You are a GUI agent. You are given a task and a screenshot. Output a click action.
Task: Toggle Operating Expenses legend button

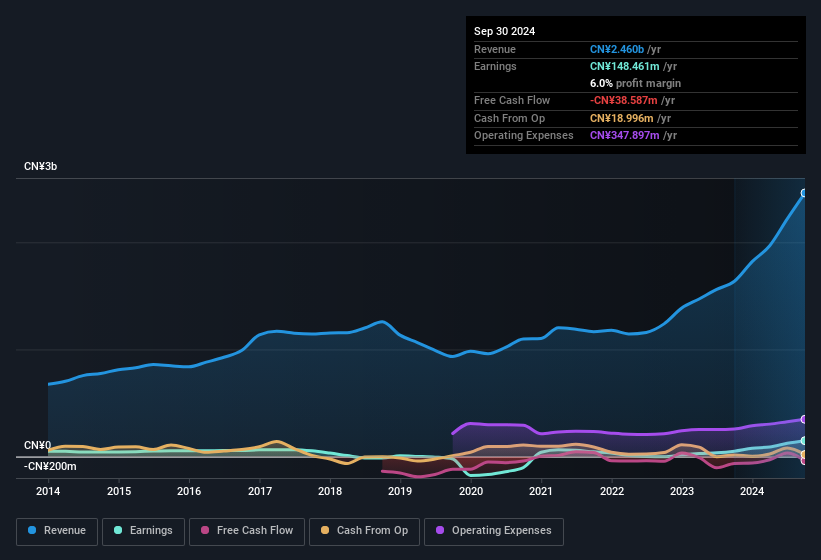click(494, 531)
